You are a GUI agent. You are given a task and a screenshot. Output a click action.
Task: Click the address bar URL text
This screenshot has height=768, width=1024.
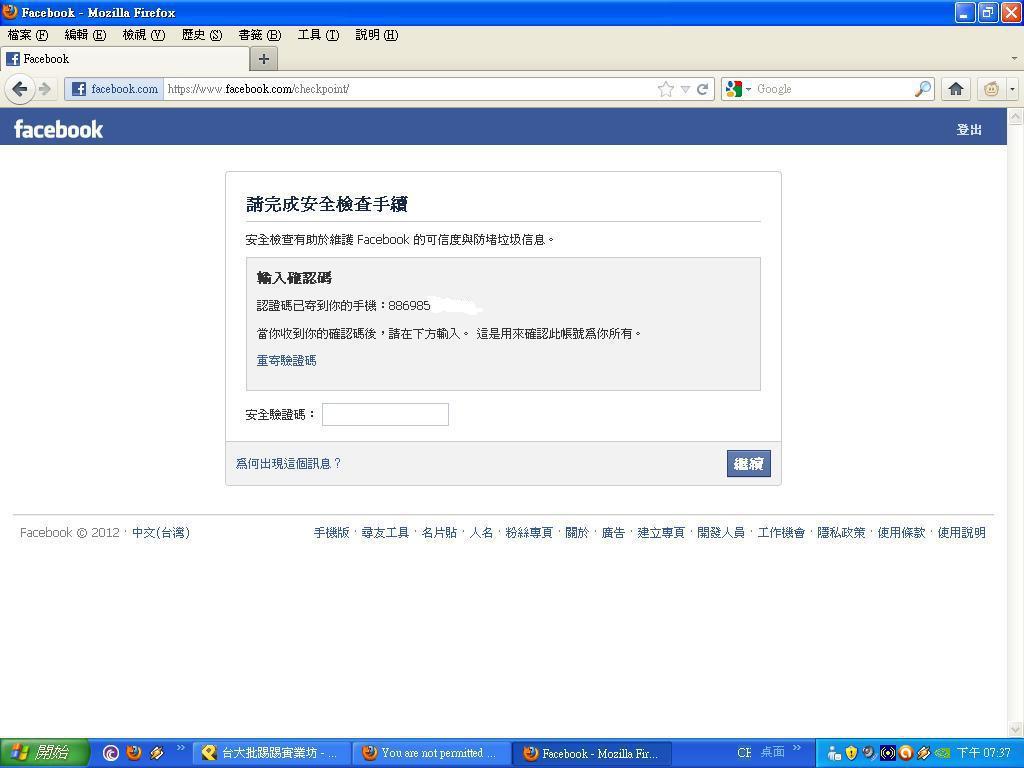pyautogui.click(x=258, y=89)
